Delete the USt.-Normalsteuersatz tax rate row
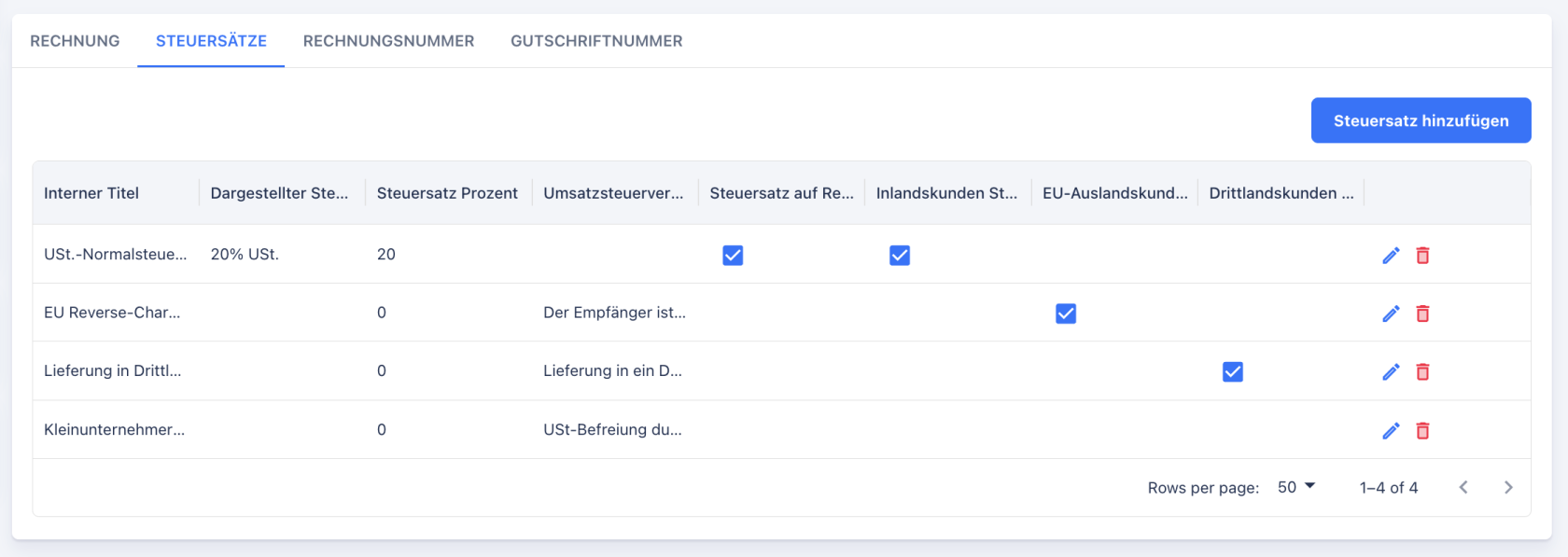 (x=1422, y=256)
